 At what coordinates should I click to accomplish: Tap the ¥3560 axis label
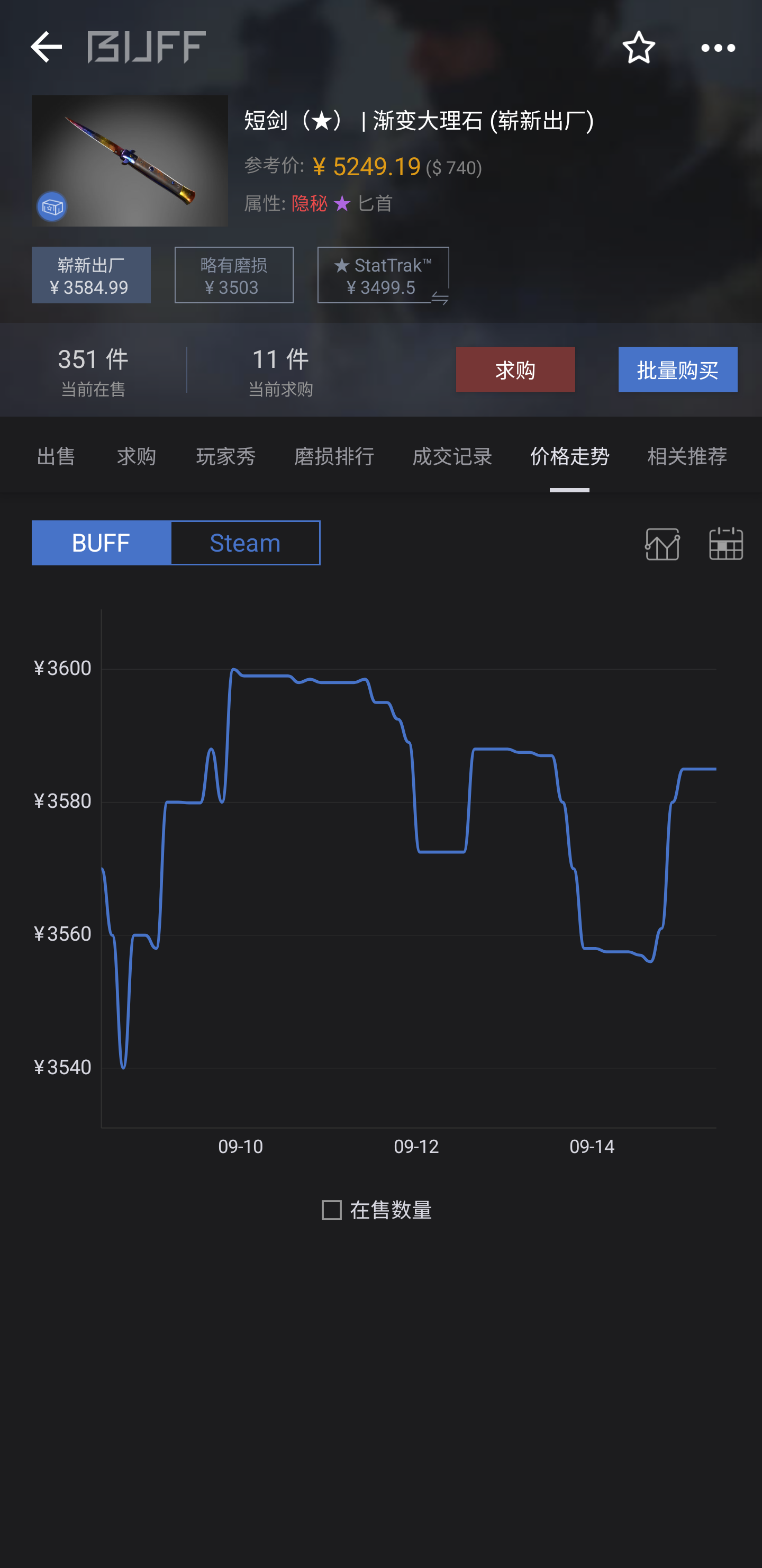(62, 934)
